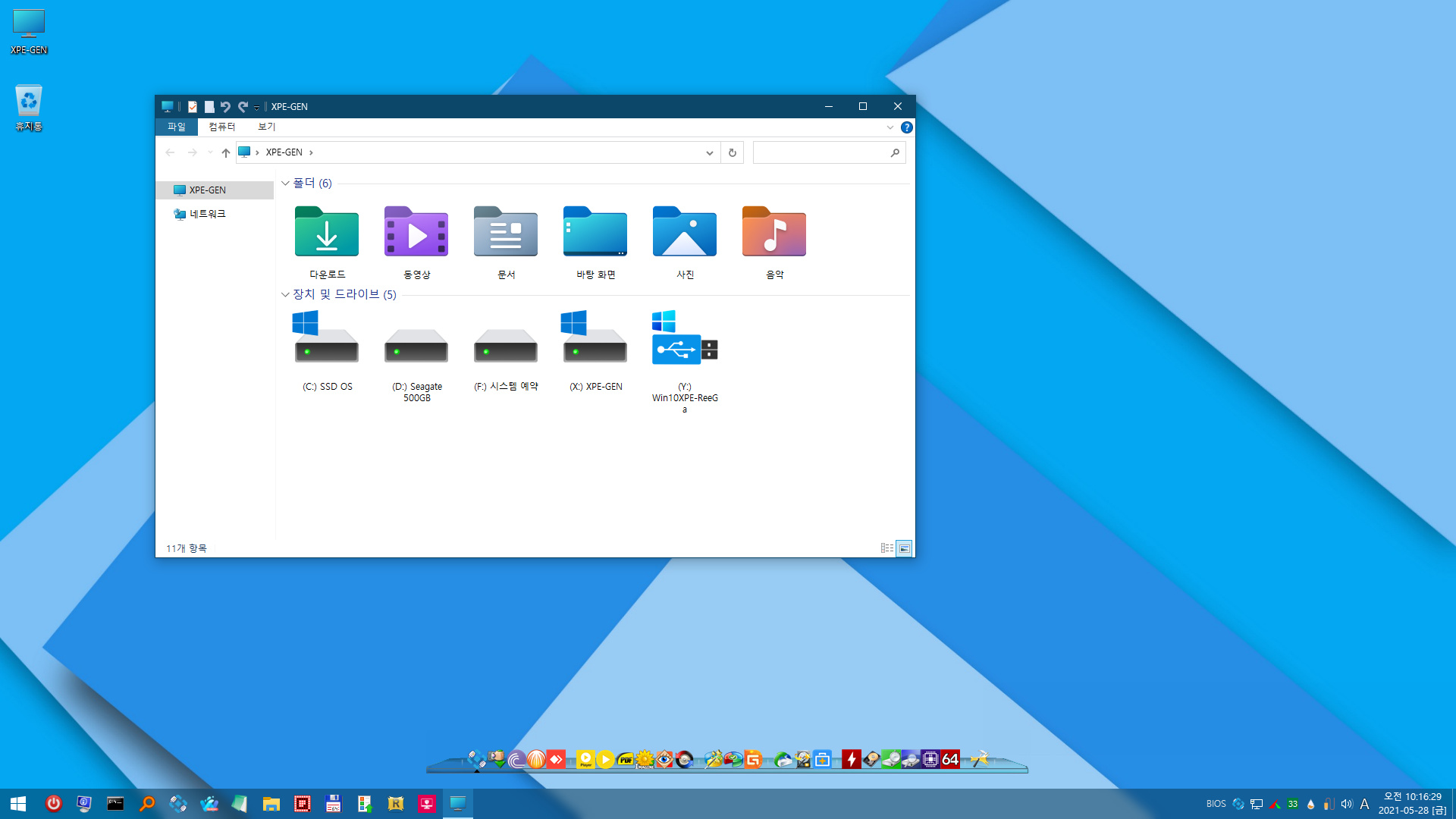
Task: Click the forward navigation arrow
Action: point(193,152)
